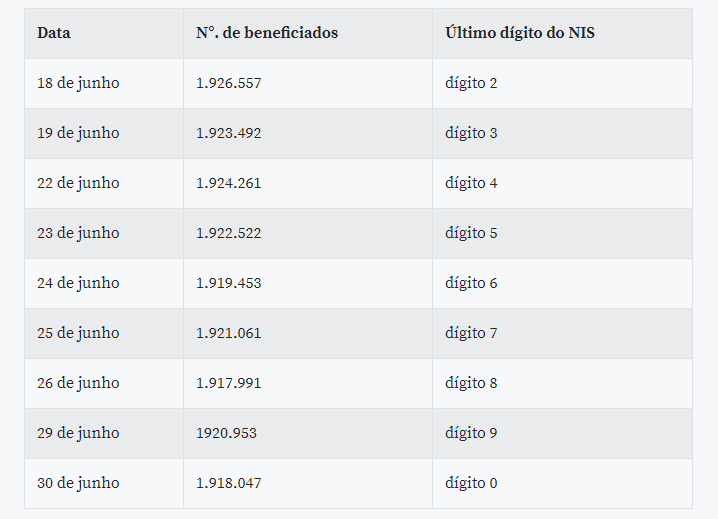The width and height of the screenshot is (718, 519).
Task: Click the value 1.923.492
Action: 228,133
